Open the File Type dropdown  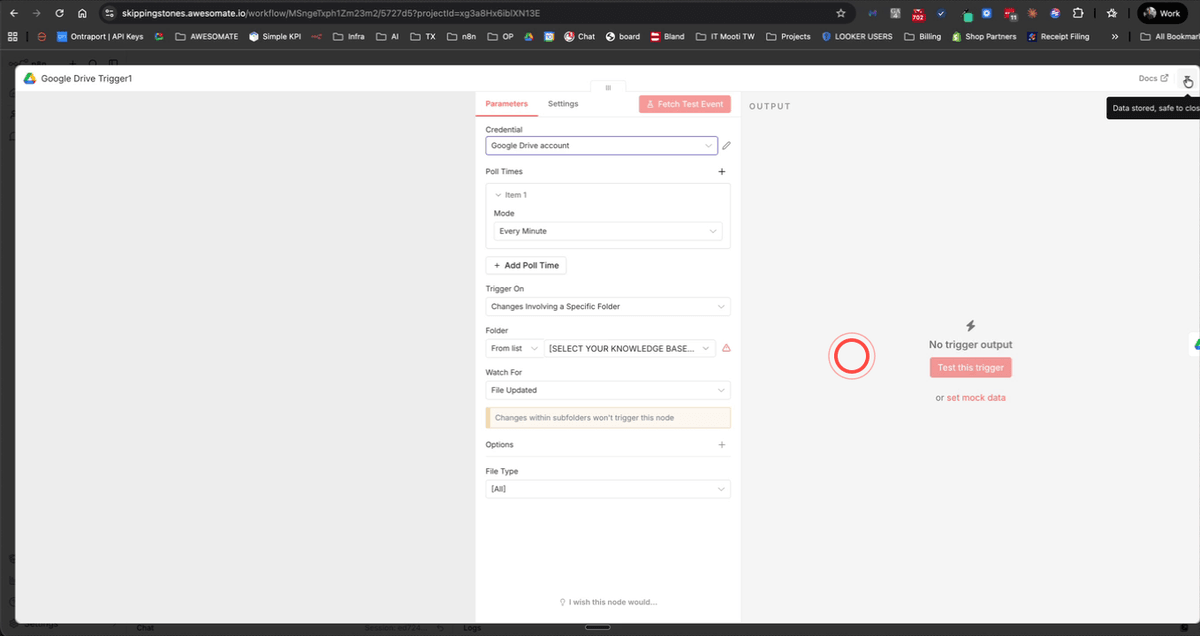coord(608,489)
